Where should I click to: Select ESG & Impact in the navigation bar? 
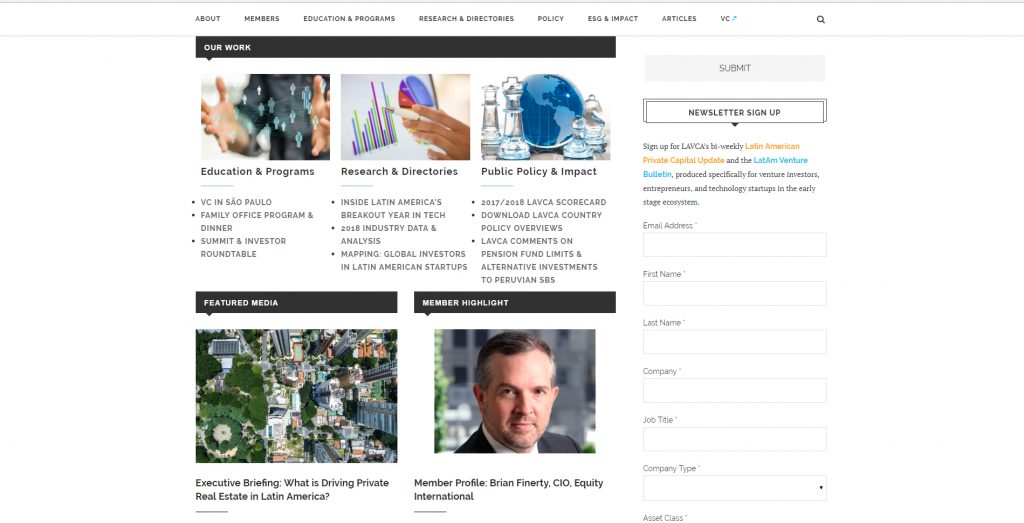tap(613, 19)
